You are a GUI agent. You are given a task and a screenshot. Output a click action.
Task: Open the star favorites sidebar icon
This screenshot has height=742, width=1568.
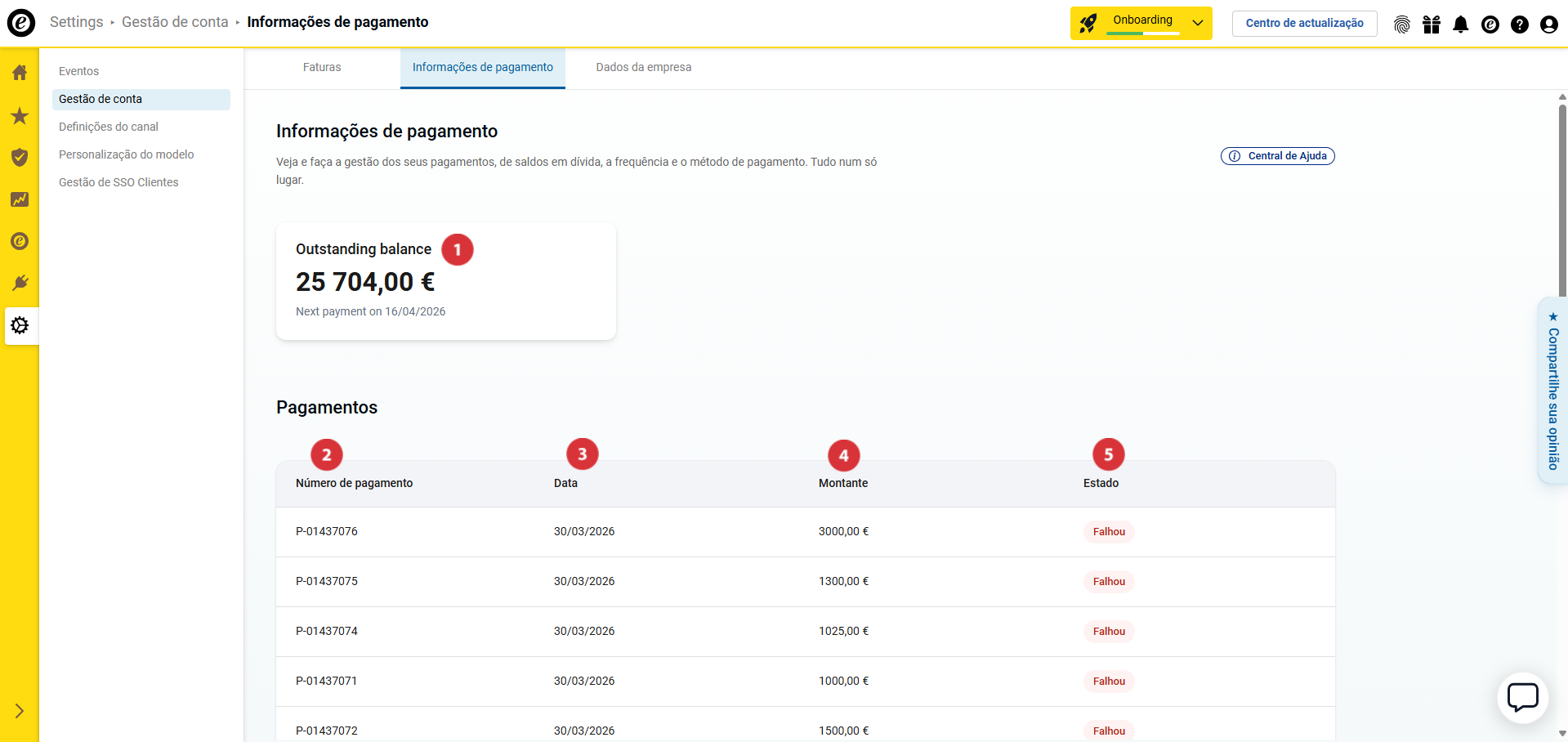(x=20, y=116)
